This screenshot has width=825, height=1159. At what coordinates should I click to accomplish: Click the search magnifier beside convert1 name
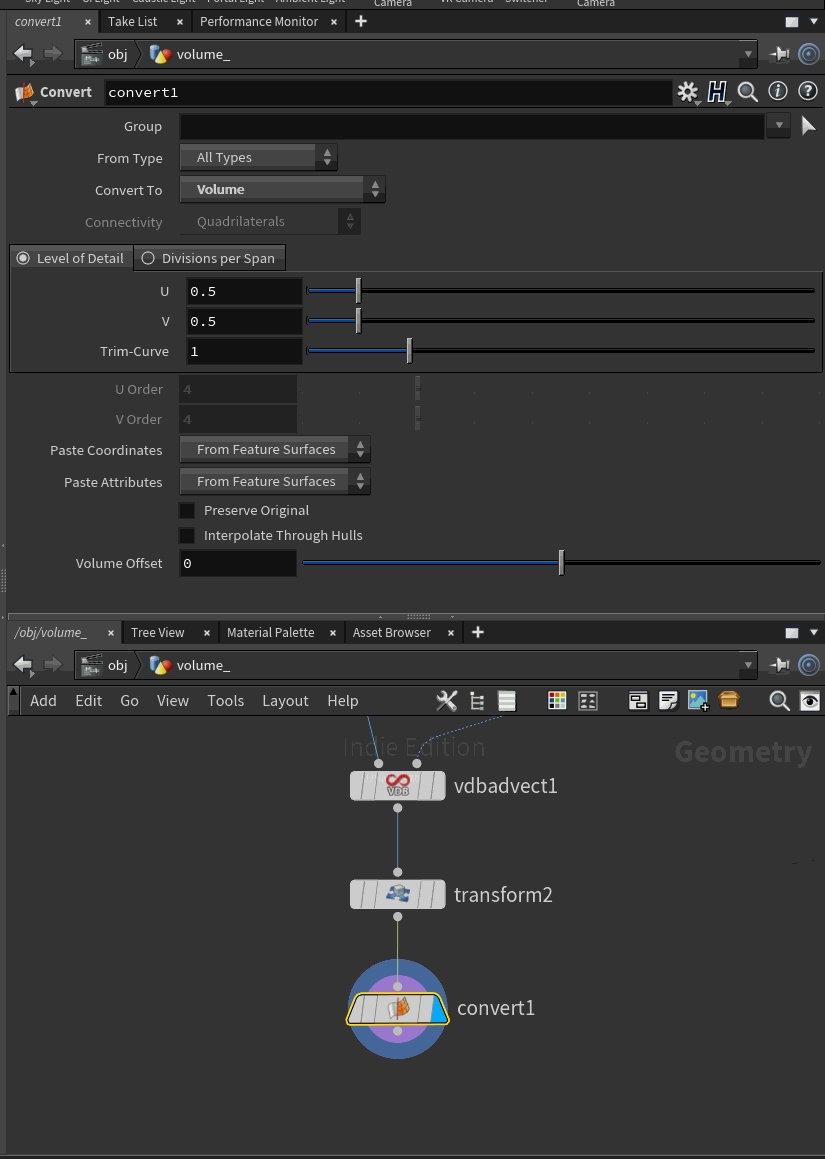tap(747, 92)
